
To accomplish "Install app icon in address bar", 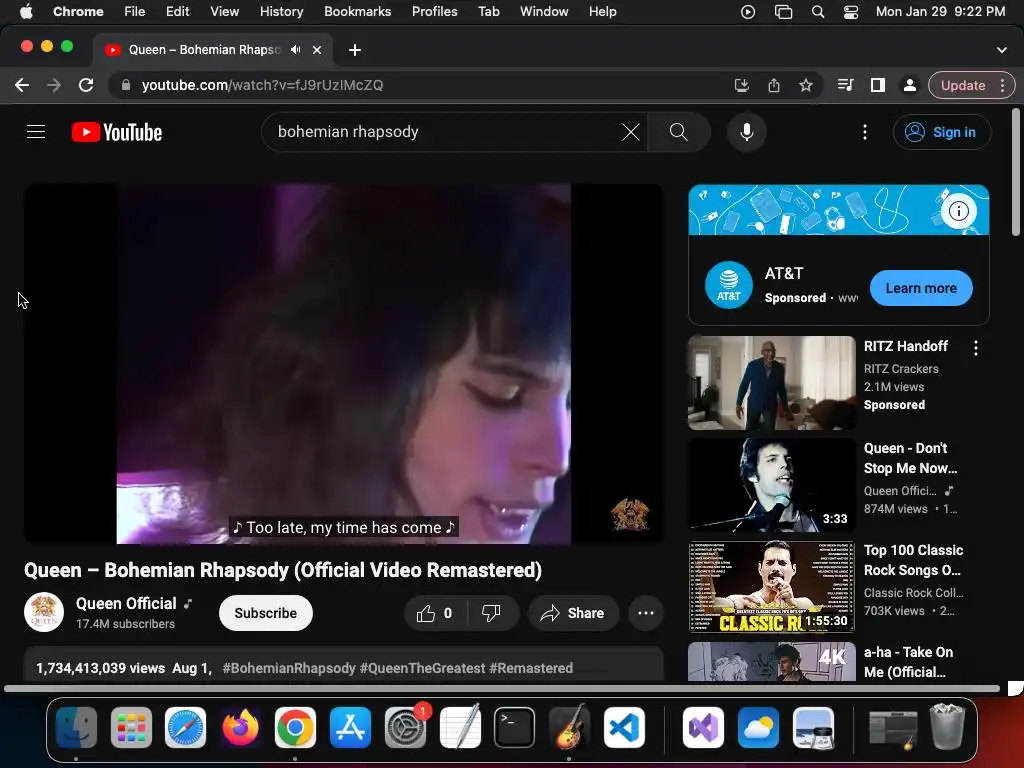I will tap(742, 85).
